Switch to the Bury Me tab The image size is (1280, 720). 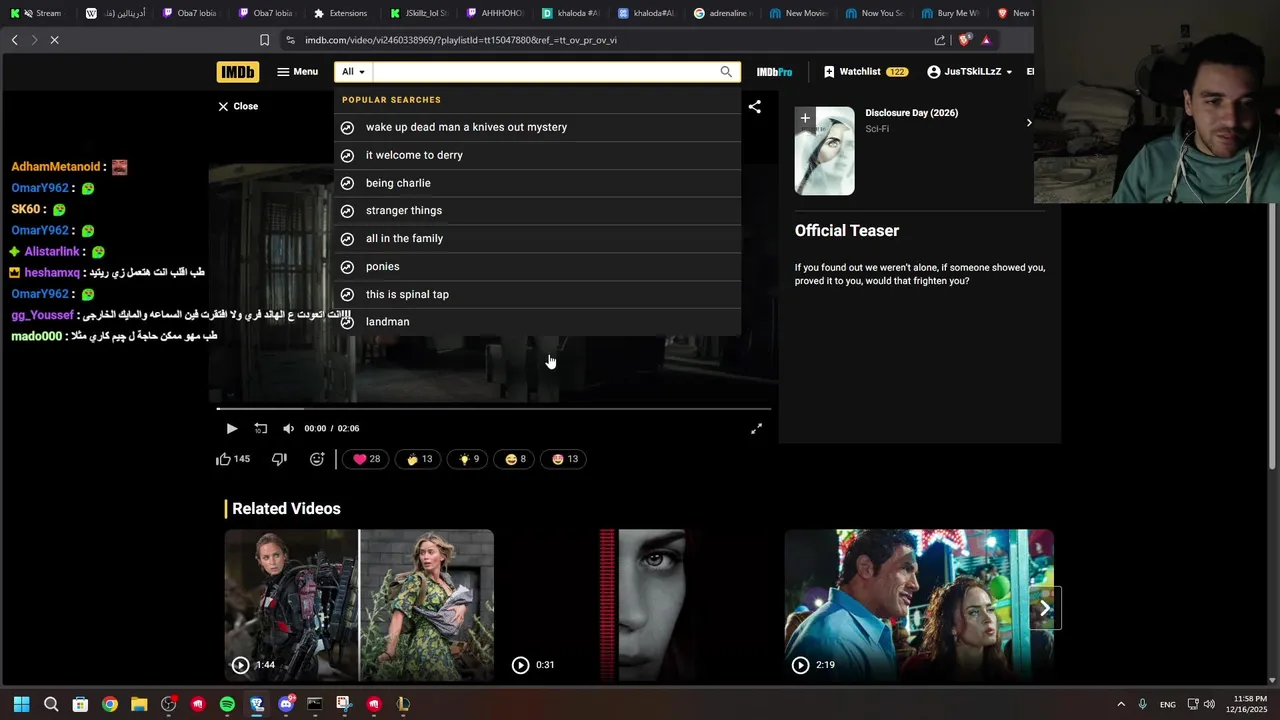951,13
